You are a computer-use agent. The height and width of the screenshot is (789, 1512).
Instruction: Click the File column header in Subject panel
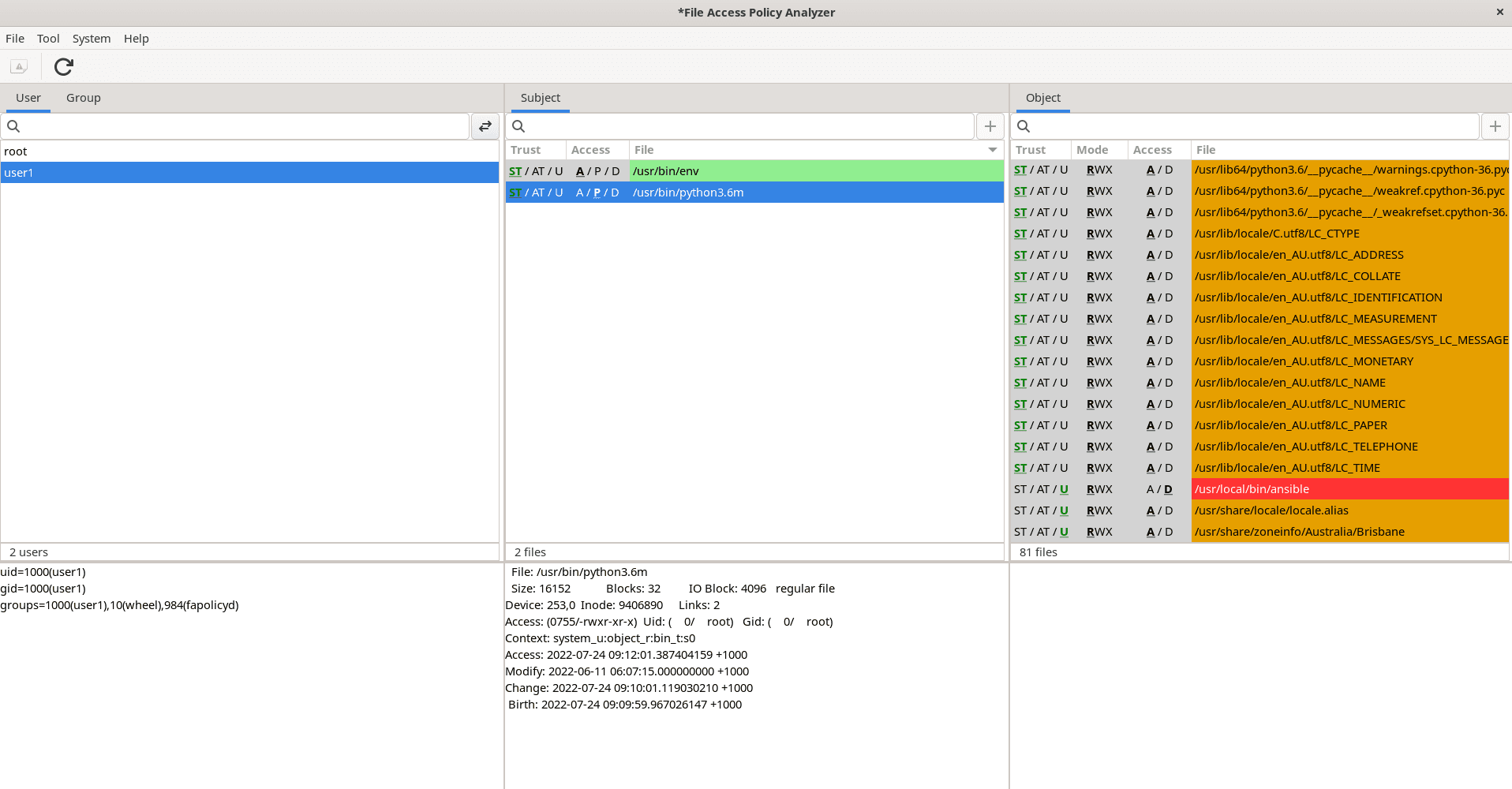(x=817, y=150)
